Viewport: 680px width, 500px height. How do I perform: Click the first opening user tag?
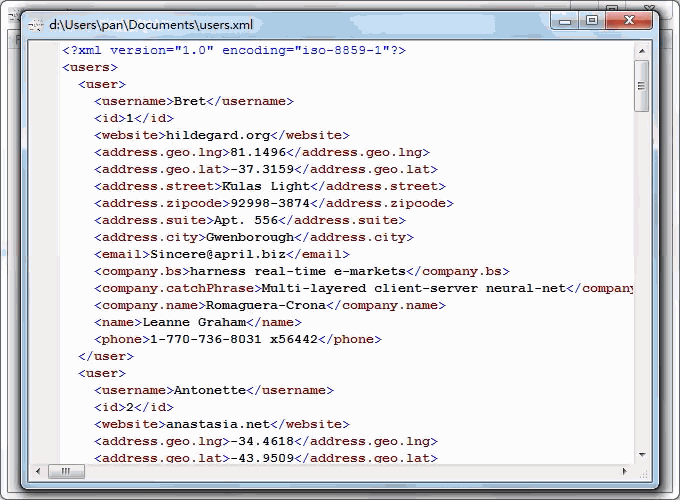pyautogui.click(x=102, y=85)
